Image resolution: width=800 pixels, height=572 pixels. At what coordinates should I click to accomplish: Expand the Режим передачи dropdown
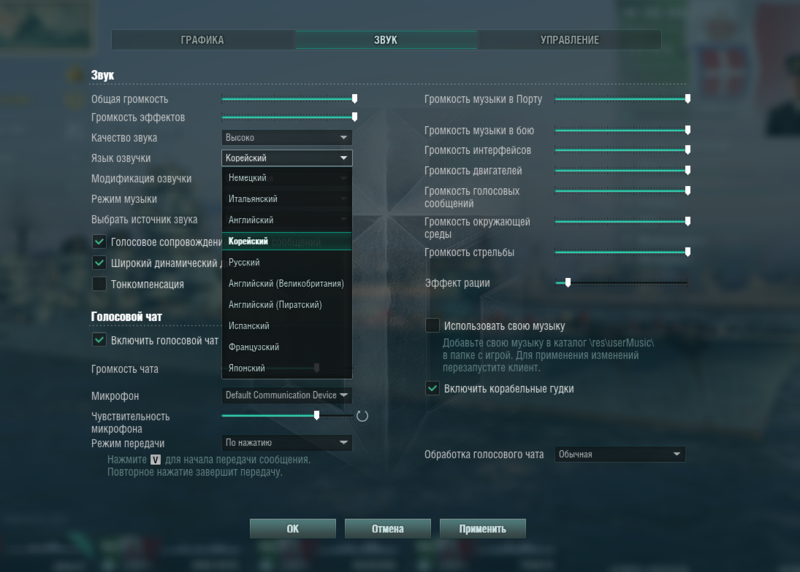pyautogui.click(x=287, y=442)
